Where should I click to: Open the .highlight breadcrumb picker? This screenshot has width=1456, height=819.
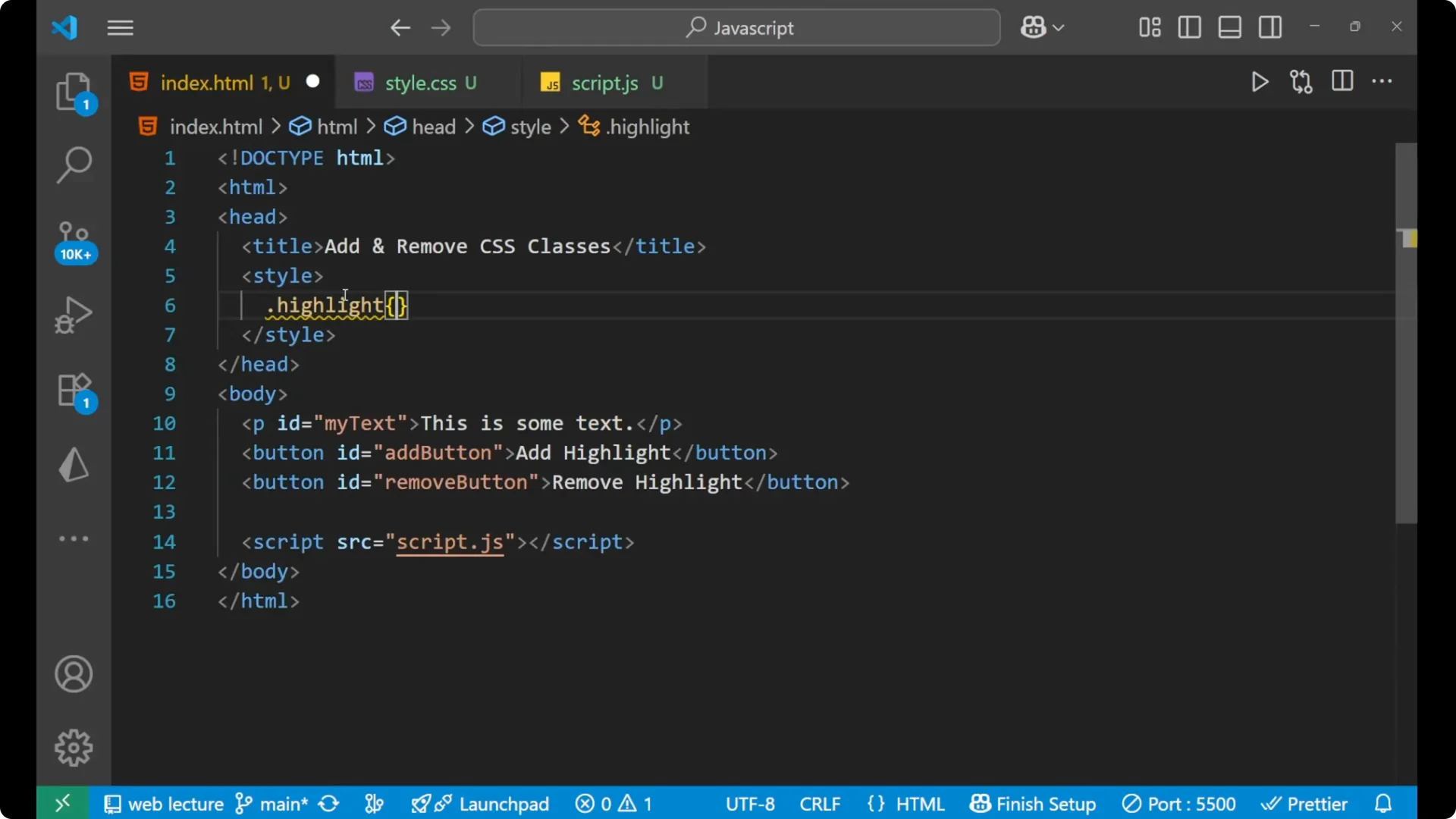648,127
